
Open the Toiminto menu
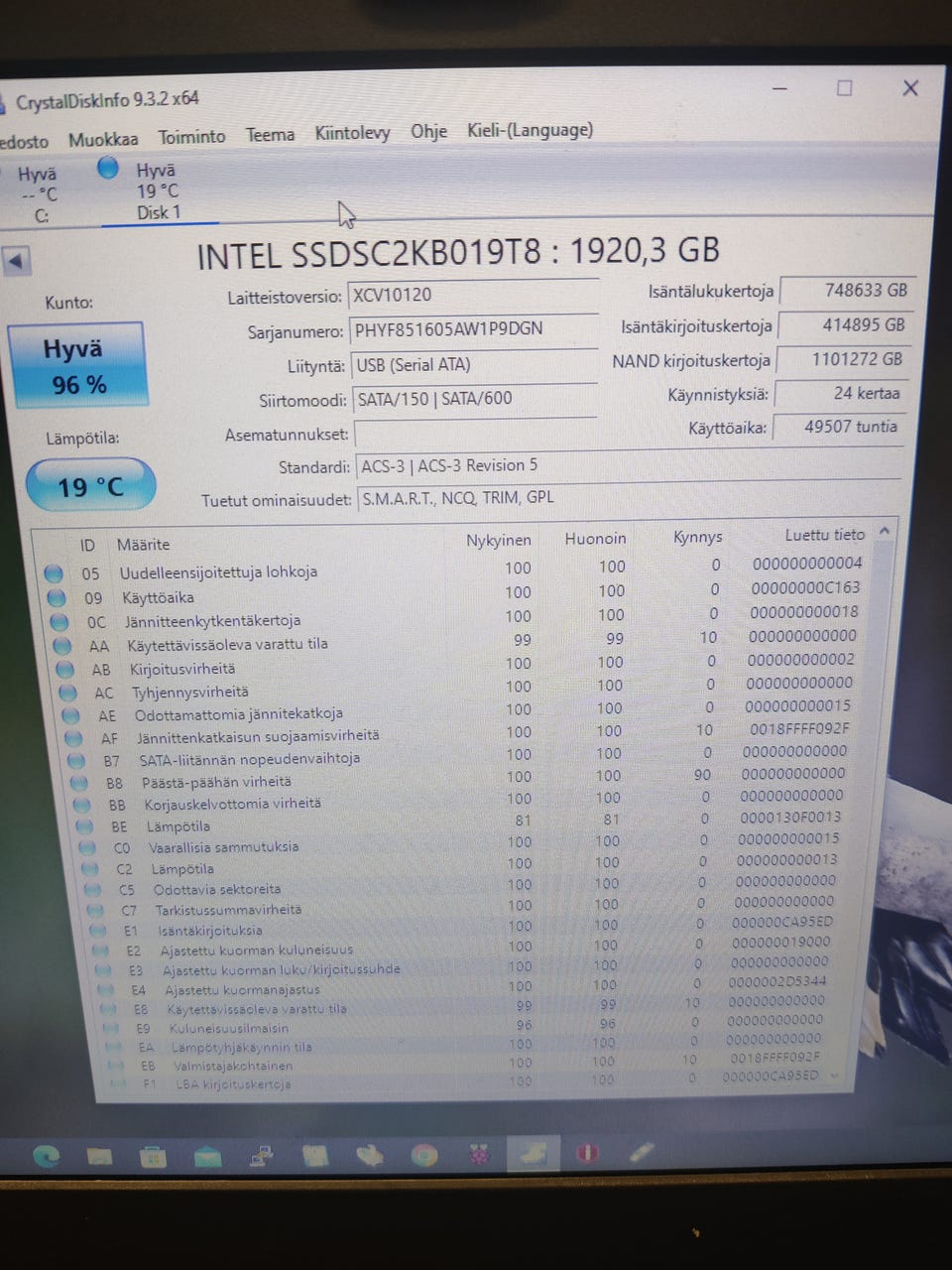191,137
